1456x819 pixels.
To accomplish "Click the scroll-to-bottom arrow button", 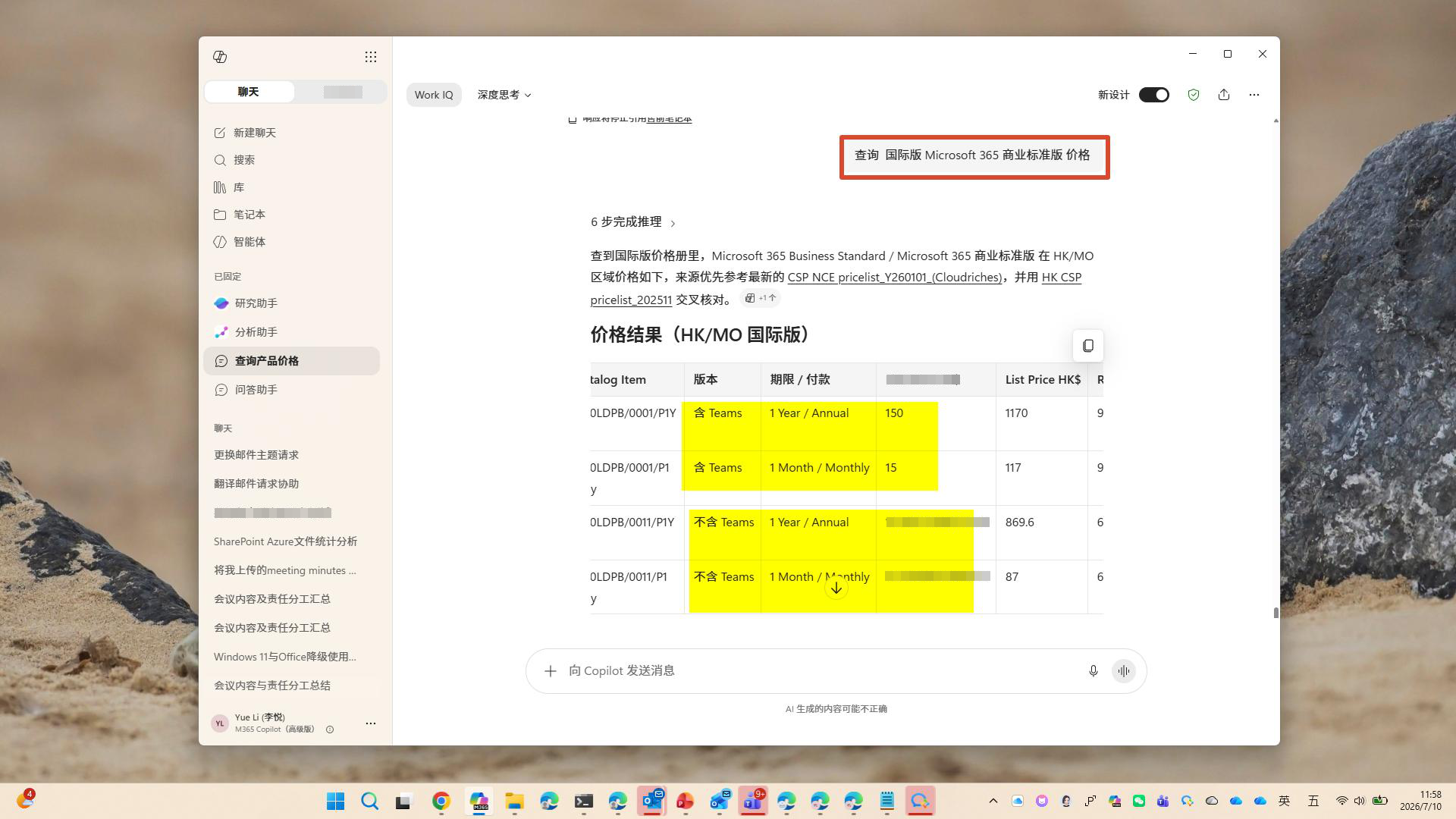I will click(x=836, y=588).
